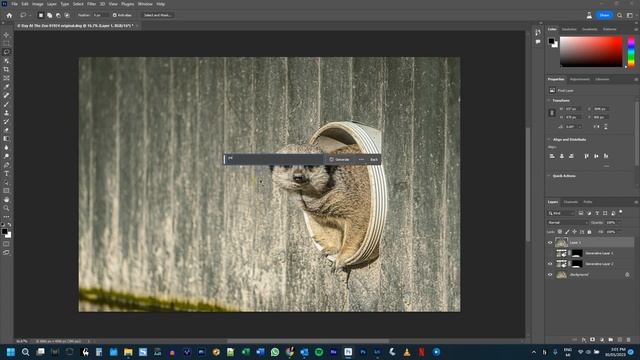Hide Layer 1 via eye icon
This screenshot has height=360, width=640.
point(550,242)
